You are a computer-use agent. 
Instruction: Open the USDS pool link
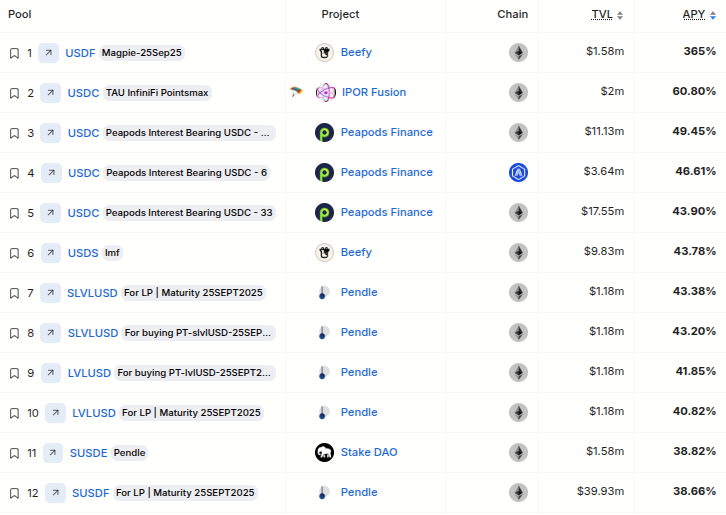click(83, 253)
